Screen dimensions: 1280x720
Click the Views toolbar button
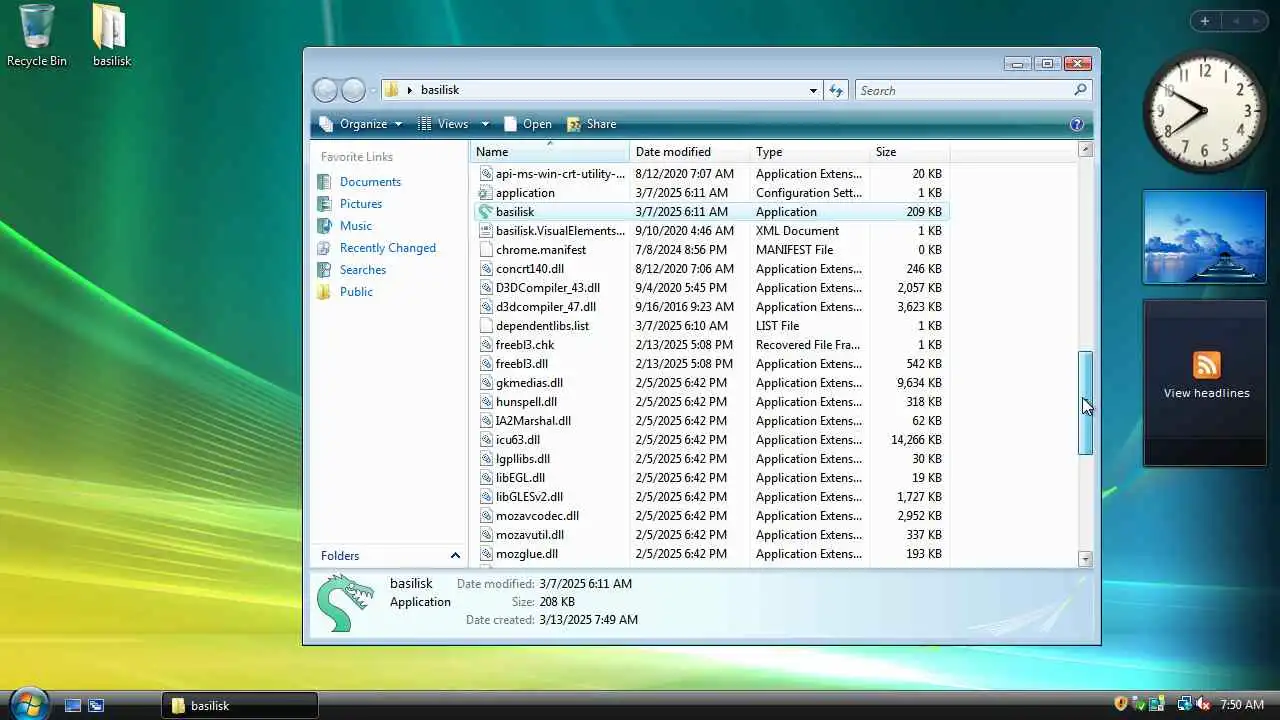pyautogui.click(x=443, y=124)
